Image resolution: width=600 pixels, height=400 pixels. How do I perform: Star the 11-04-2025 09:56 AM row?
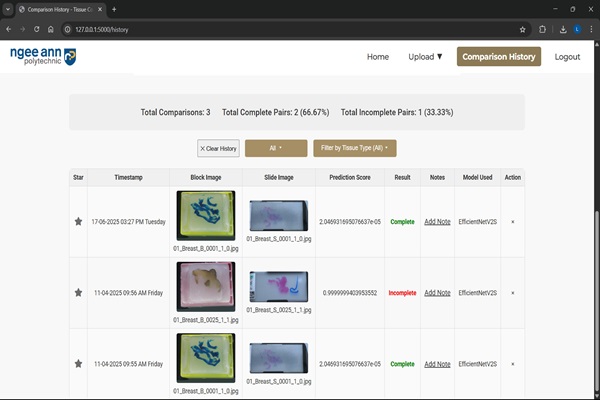pyautogui.click(x=78, y=293)
